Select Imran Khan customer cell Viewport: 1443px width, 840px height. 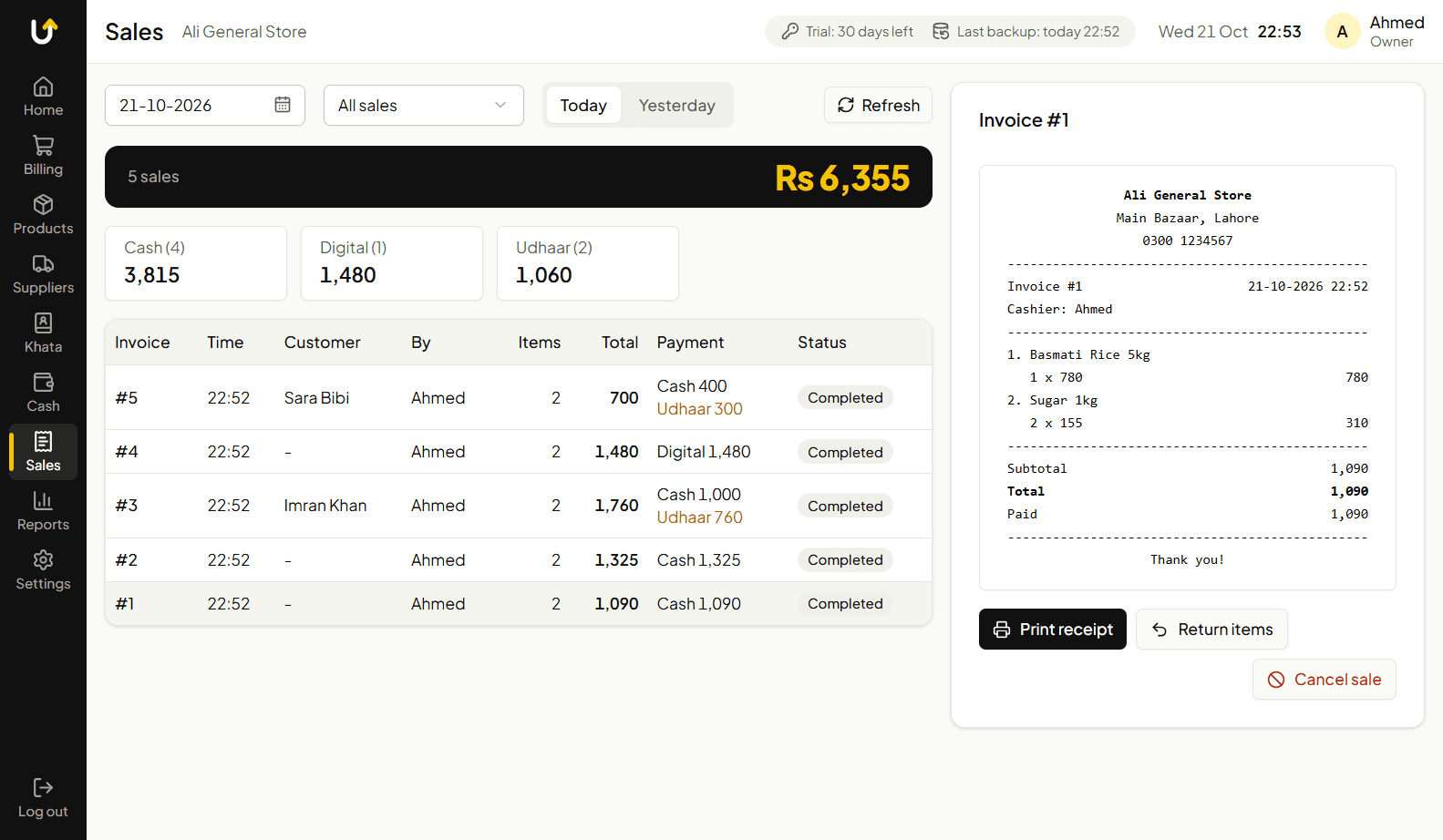pyautogui.click(x=325, y=505)
